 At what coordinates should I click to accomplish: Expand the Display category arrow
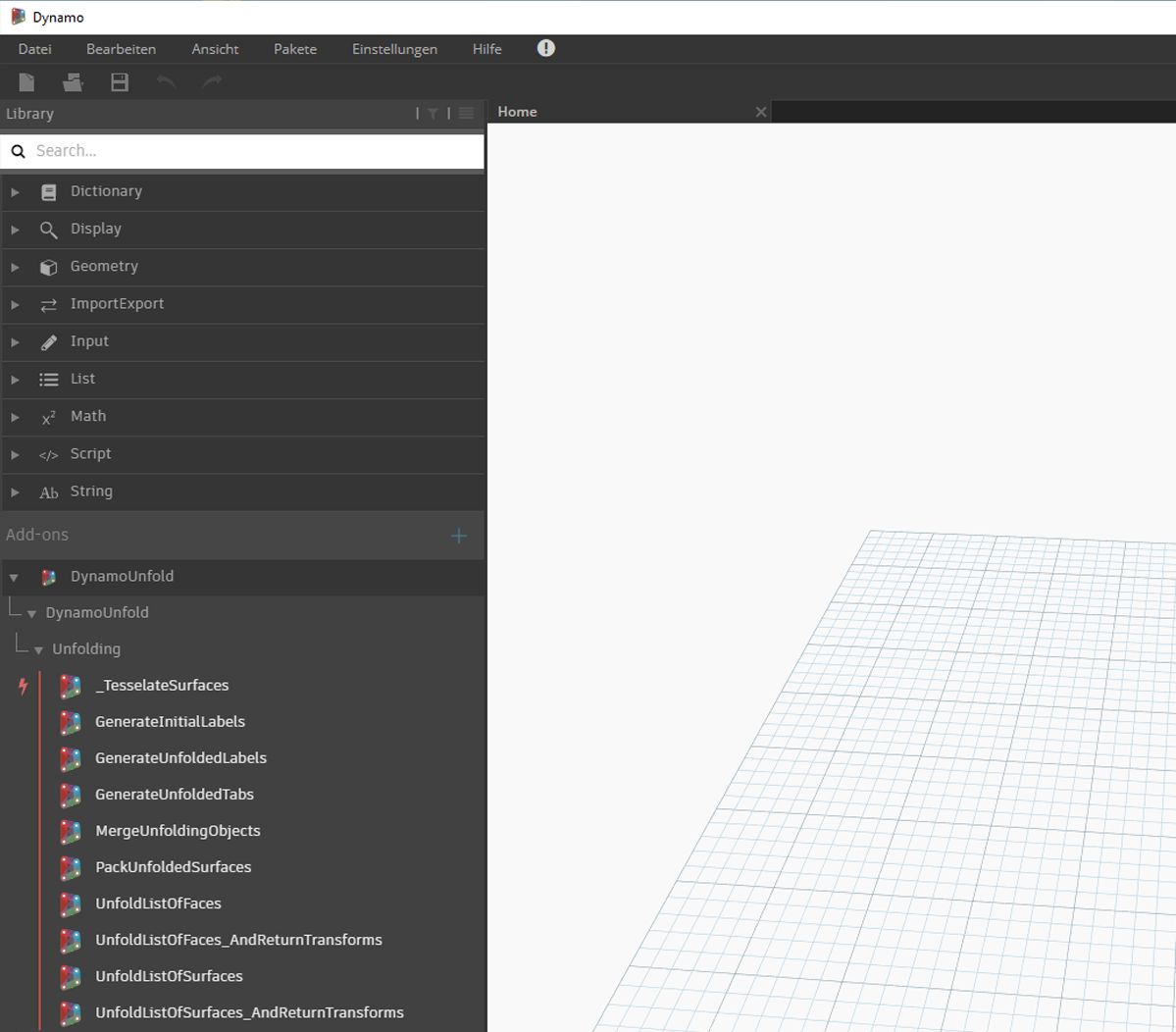pyautogui.click(x=15, y=231)
